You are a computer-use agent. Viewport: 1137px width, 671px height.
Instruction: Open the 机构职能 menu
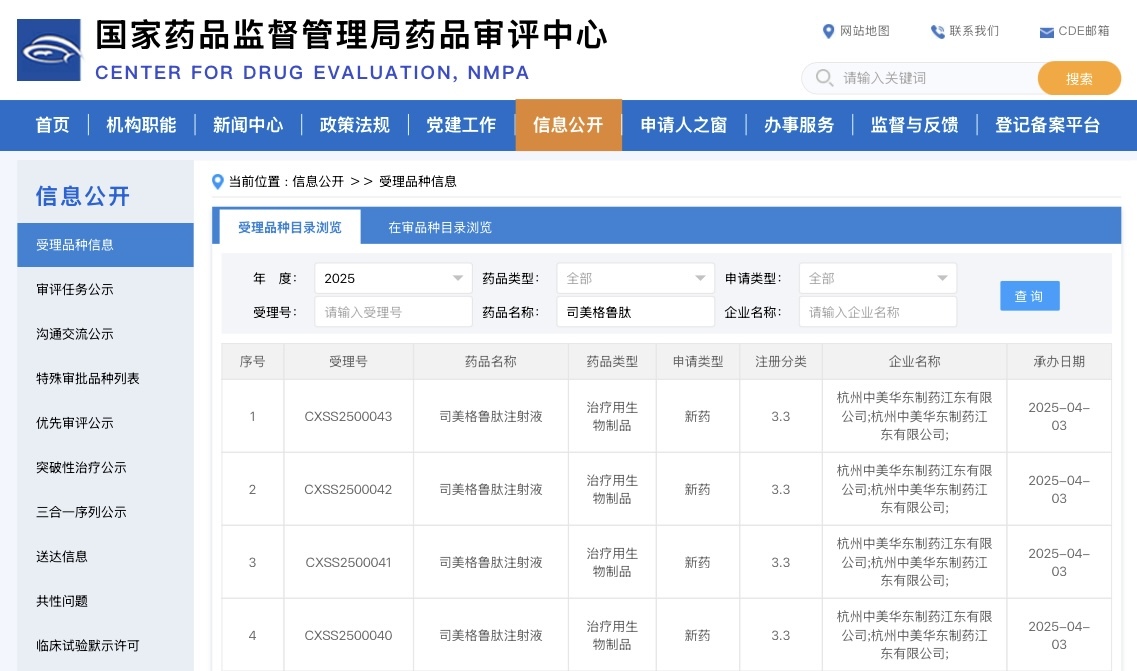(141, 125)
